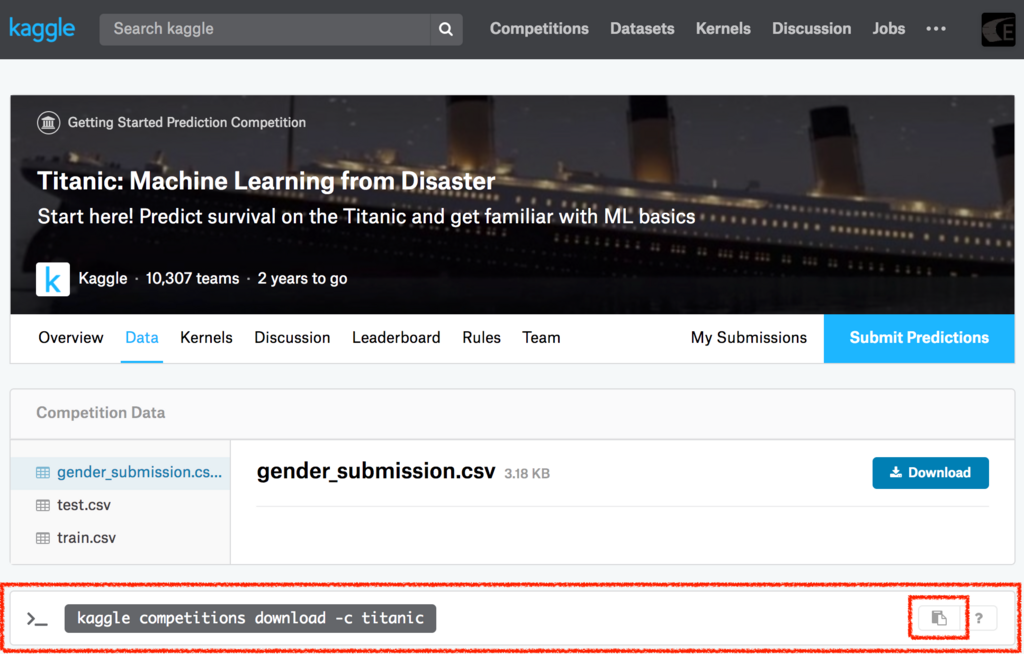Open the Jobs page
Image resolution: width=1024 pixels, height=654 pixels.
(889, 29)
